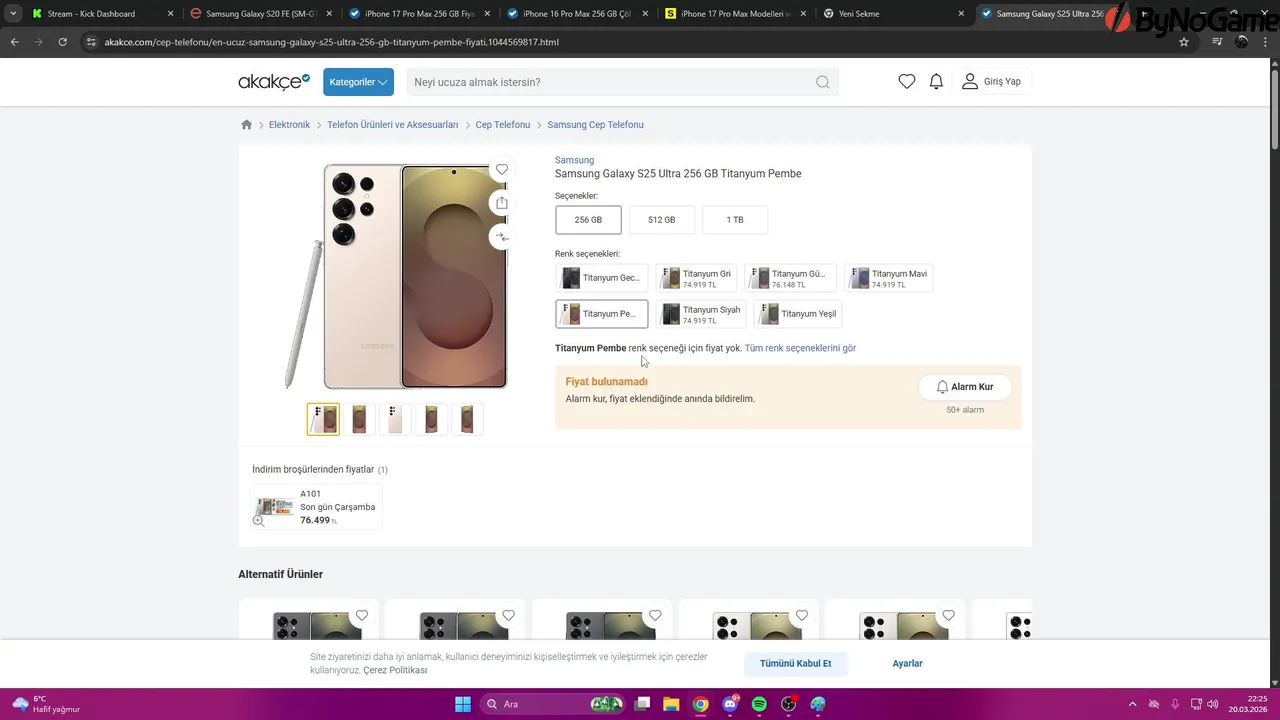This screenshot has width=1280, height=720.
Task: Click the akakçe logo
Action: [x=274, y=82]
